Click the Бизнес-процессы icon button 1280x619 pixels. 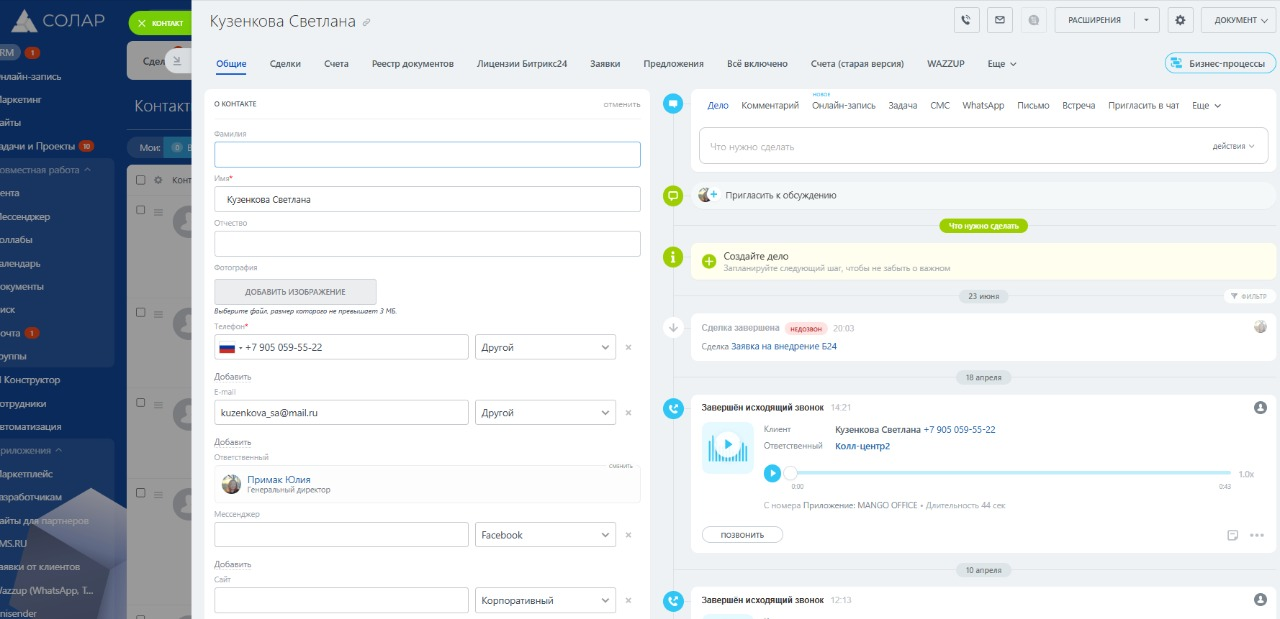(1222, 63)
